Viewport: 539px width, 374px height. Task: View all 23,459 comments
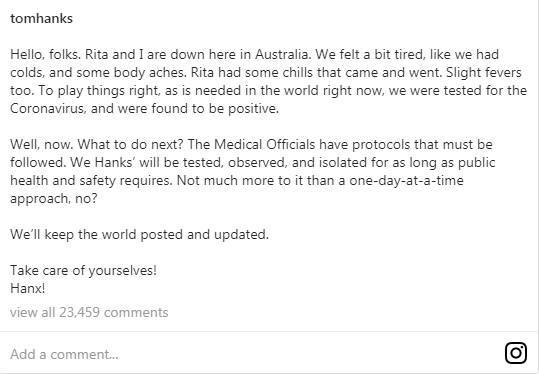[89, 312]
